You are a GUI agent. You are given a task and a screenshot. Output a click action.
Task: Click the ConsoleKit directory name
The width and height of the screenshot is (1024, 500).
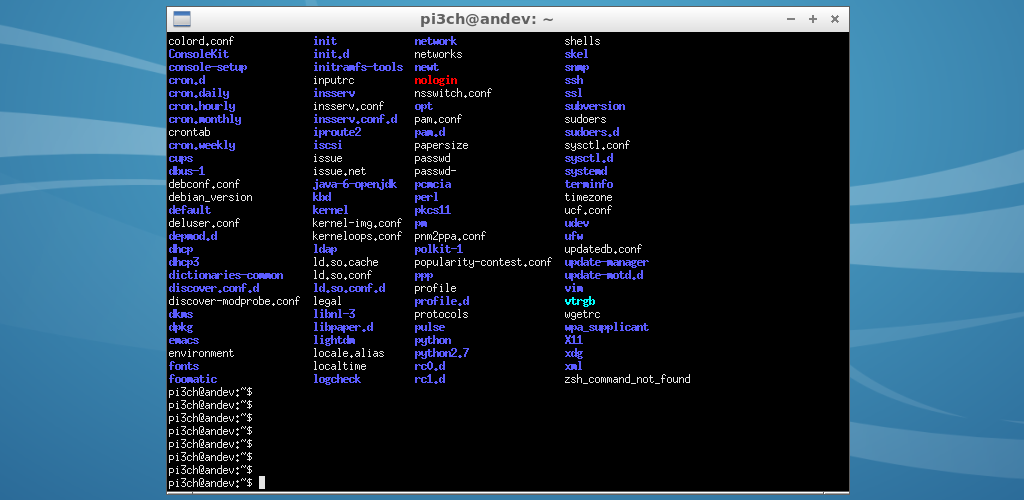pos(199,54)
